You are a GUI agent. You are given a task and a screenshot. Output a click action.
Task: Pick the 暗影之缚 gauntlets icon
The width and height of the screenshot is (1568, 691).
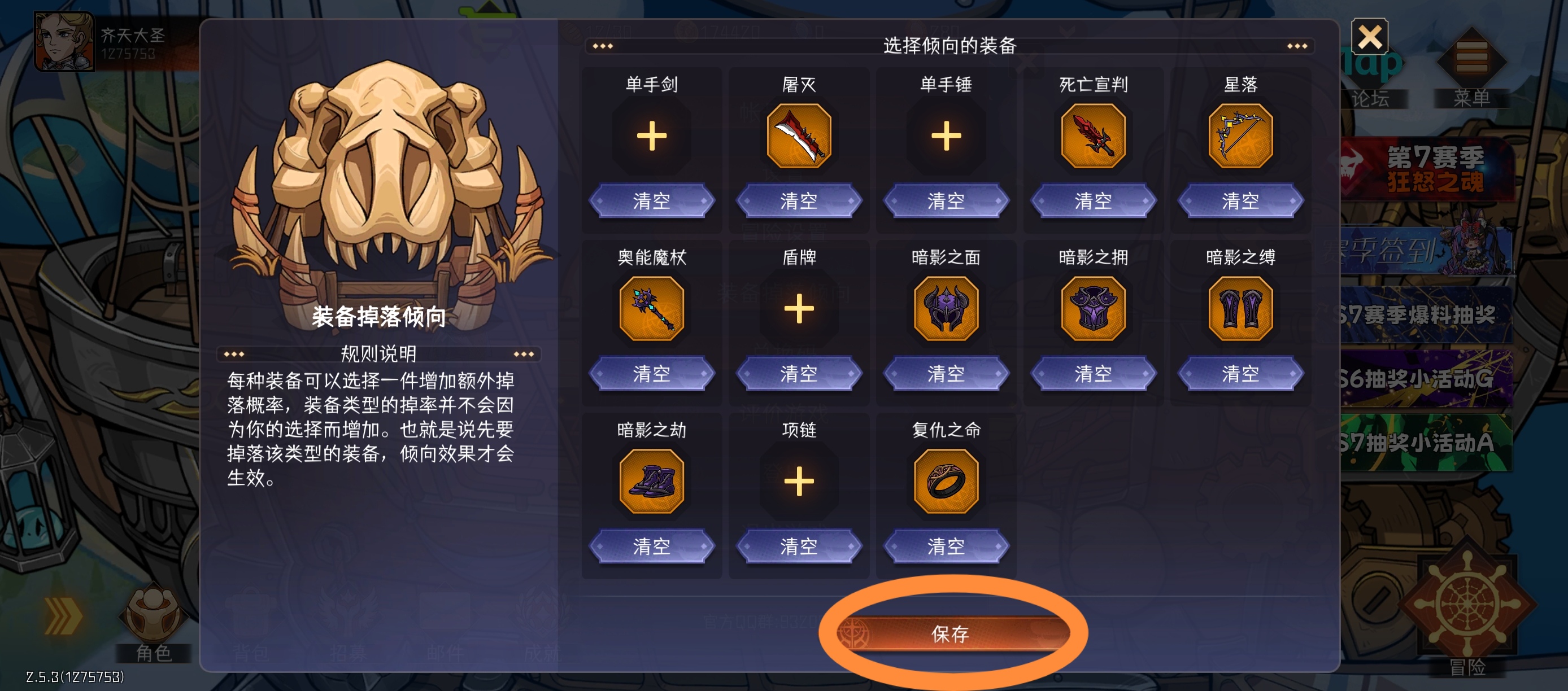point(1240,308)
